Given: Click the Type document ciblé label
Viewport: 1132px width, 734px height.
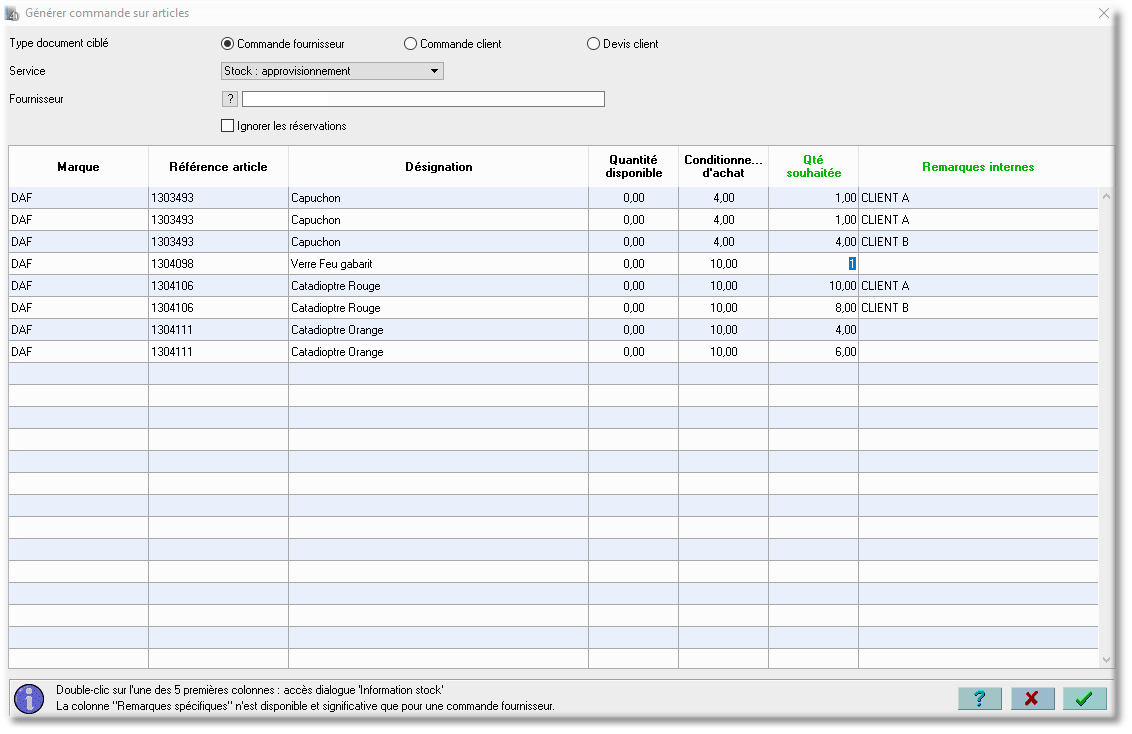Looking at the screenshot, I should point(58,43).
